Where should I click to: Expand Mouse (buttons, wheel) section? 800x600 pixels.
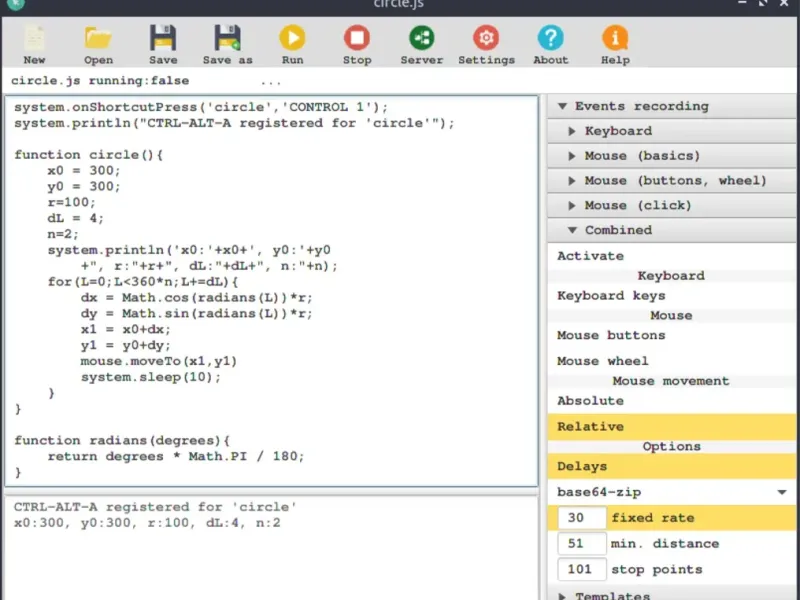pyautogui.click(x=671, y=181)
